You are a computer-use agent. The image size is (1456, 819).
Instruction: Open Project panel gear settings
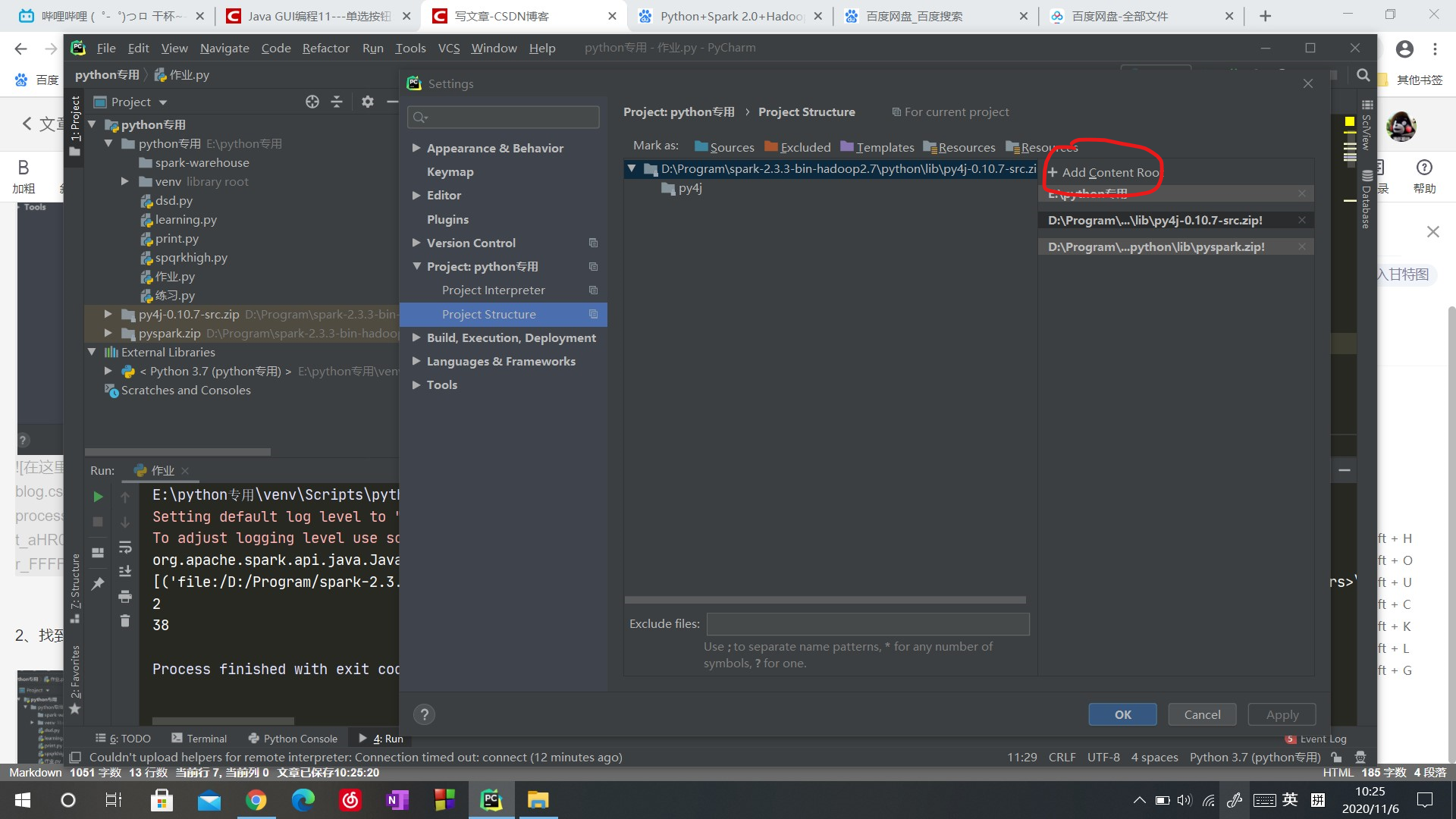click(368, 102)
